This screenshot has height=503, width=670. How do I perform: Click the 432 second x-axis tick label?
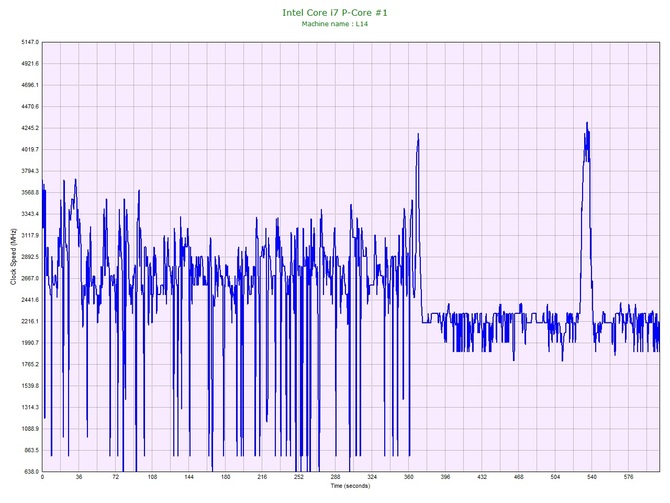482,477
